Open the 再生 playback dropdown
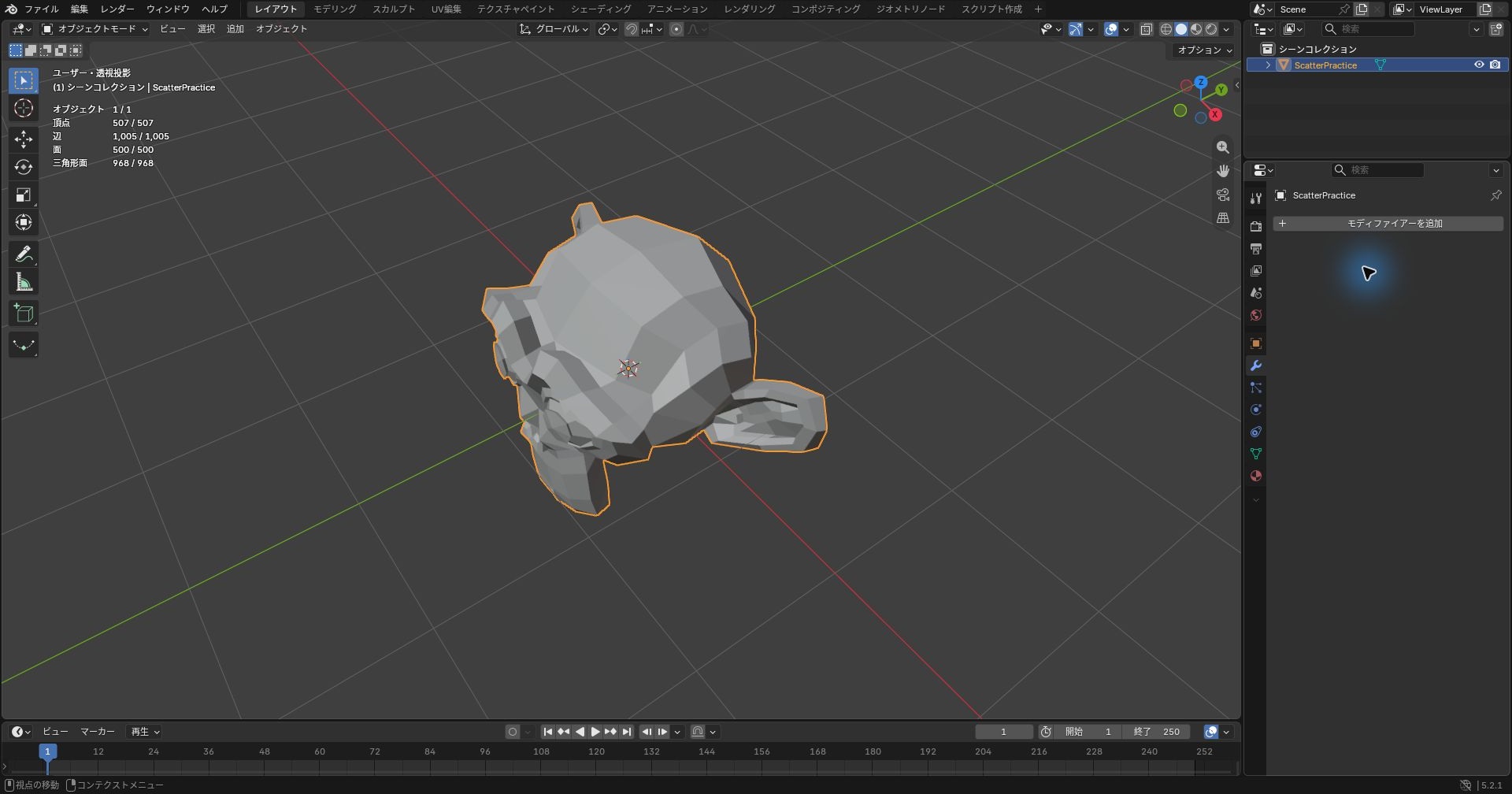 [x=145, y=731]
